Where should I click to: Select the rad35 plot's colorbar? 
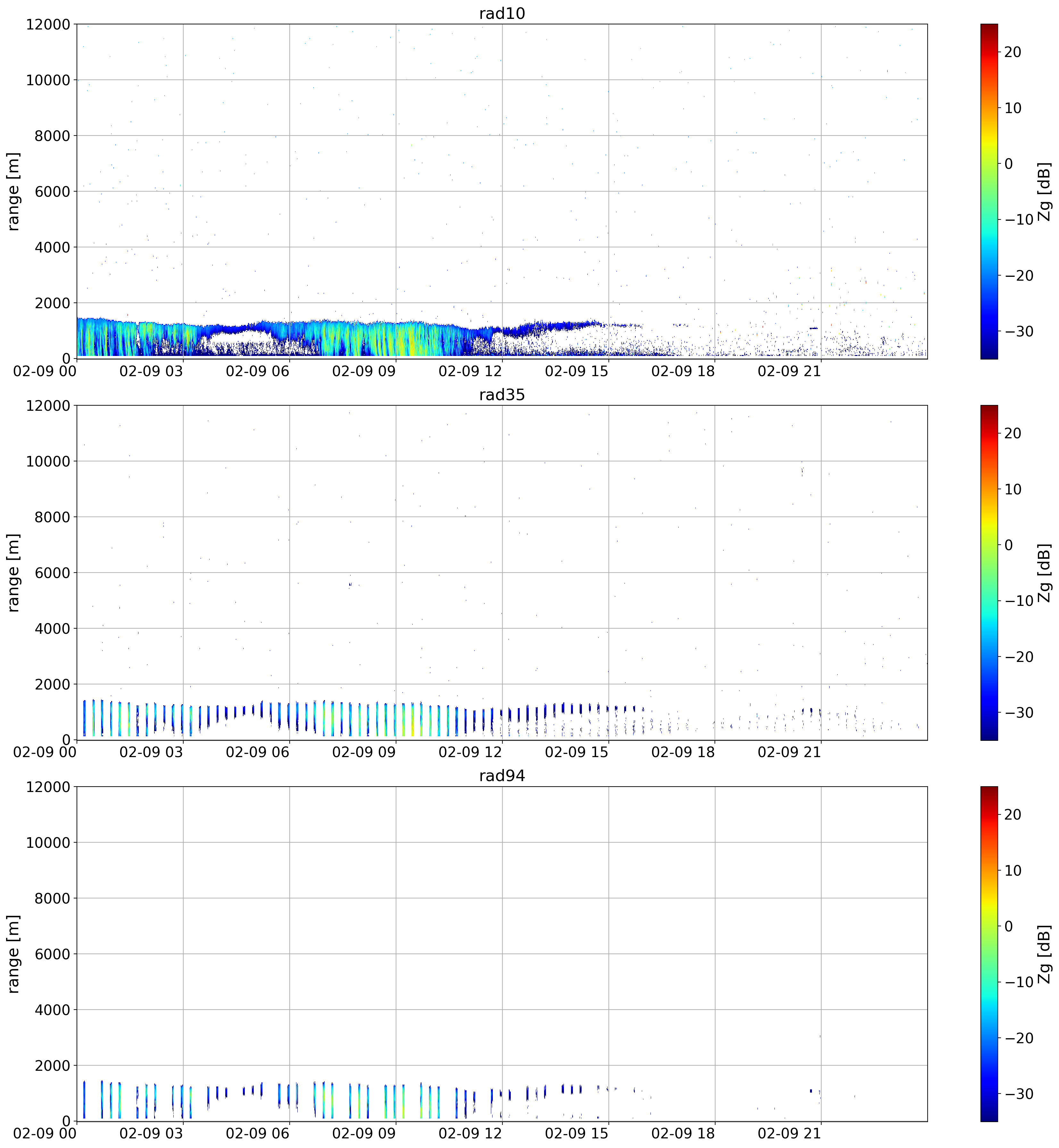tap(989, 573)
